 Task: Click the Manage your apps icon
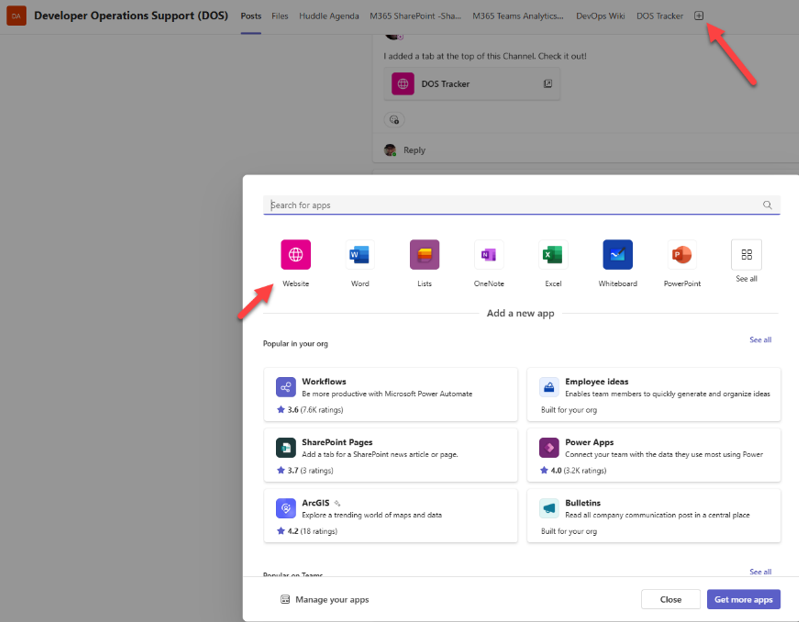point(285,599)
